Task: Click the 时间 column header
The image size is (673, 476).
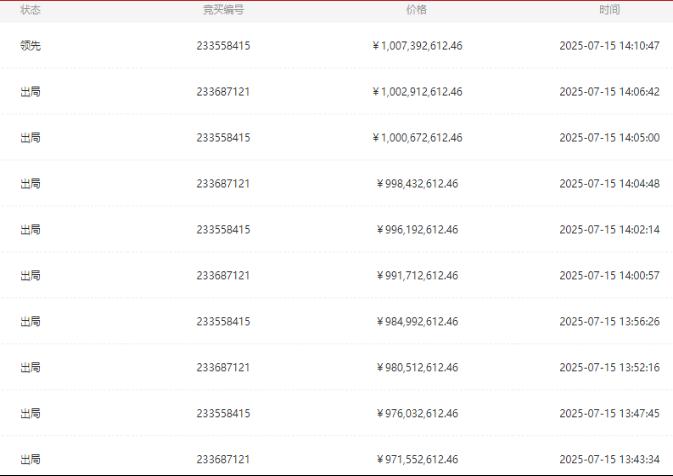Action: click(x=609, y=10)
